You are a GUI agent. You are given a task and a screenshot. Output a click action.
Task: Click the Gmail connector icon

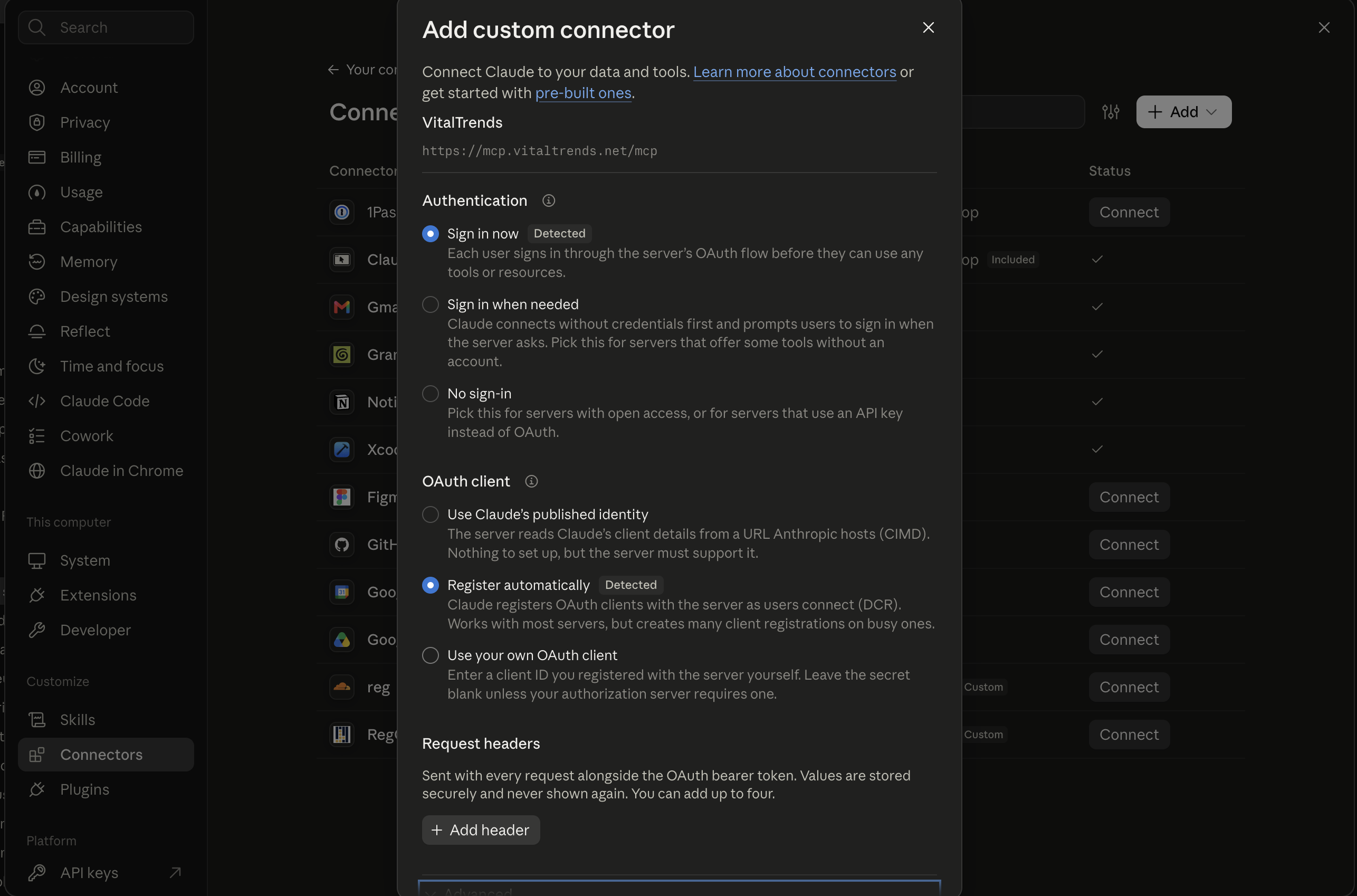(x=342, y=307)
